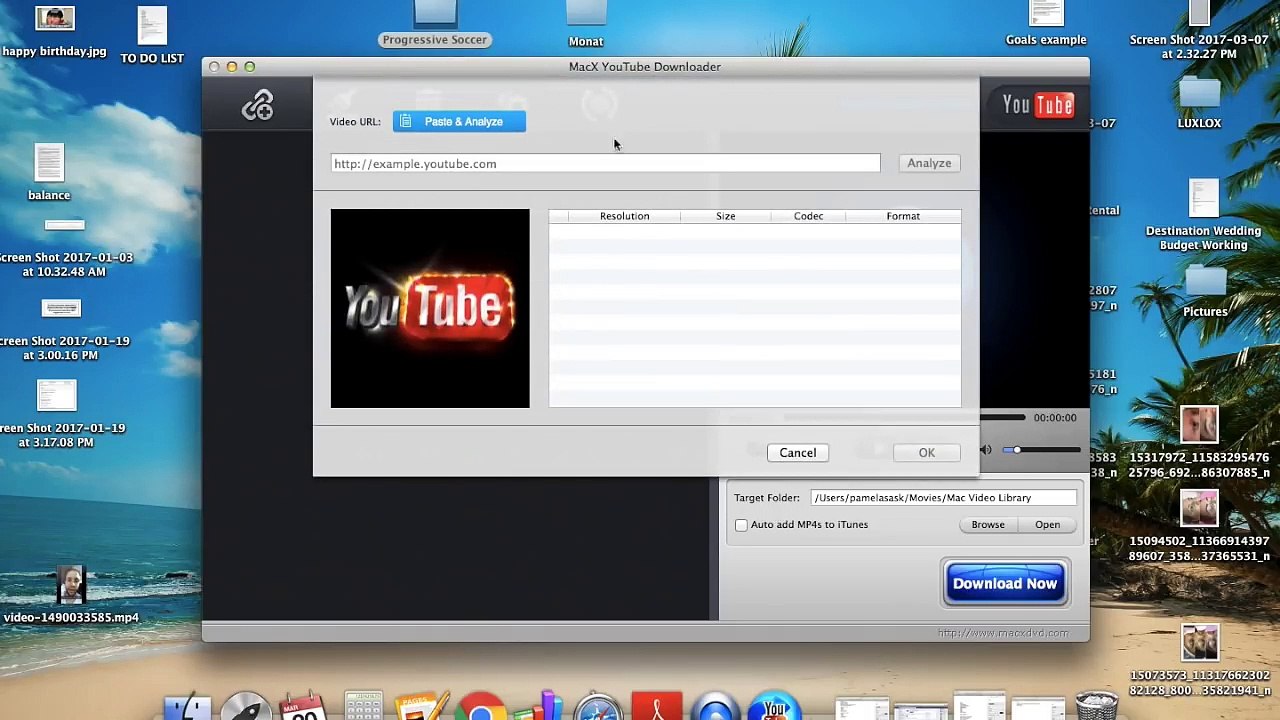1280x720 pixels.
Task: Select the Pictures folder on desktop
Action: point(1205,292)
